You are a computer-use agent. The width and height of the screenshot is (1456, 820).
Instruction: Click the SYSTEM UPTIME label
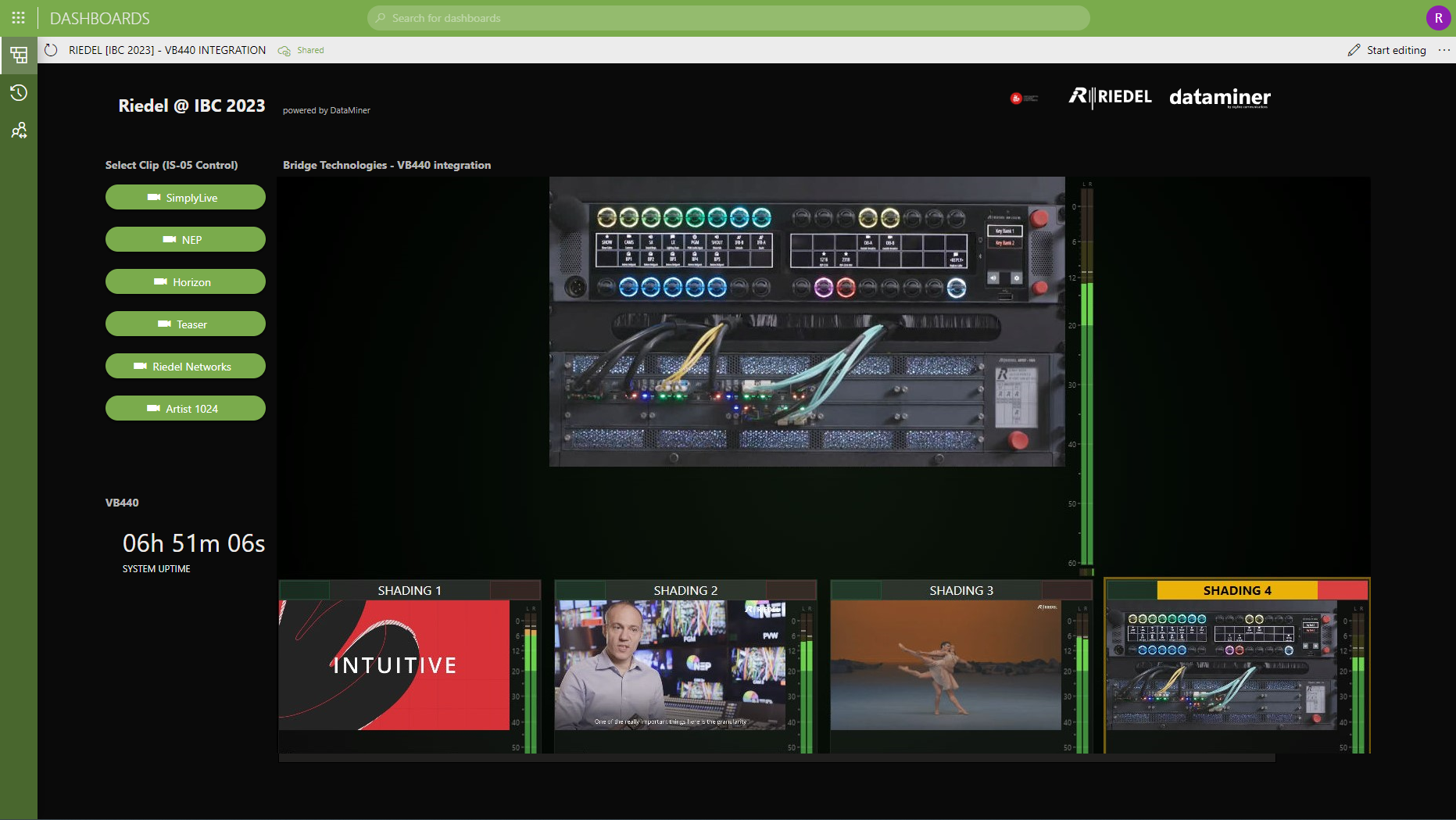pos(156,569)
